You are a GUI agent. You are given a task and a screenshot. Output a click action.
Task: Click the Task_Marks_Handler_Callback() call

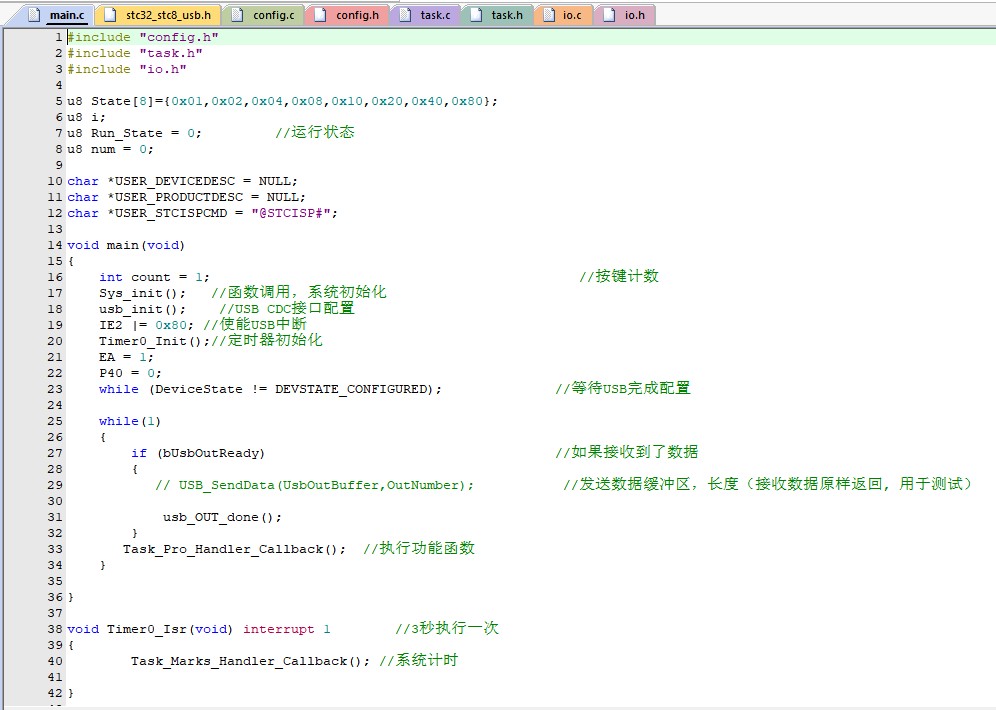250,661
